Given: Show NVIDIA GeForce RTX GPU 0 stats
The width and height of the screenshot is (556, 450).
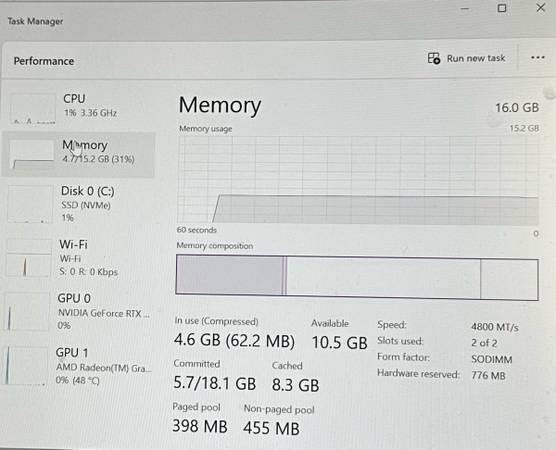Looking at the screenshot, I should (79, 312).
